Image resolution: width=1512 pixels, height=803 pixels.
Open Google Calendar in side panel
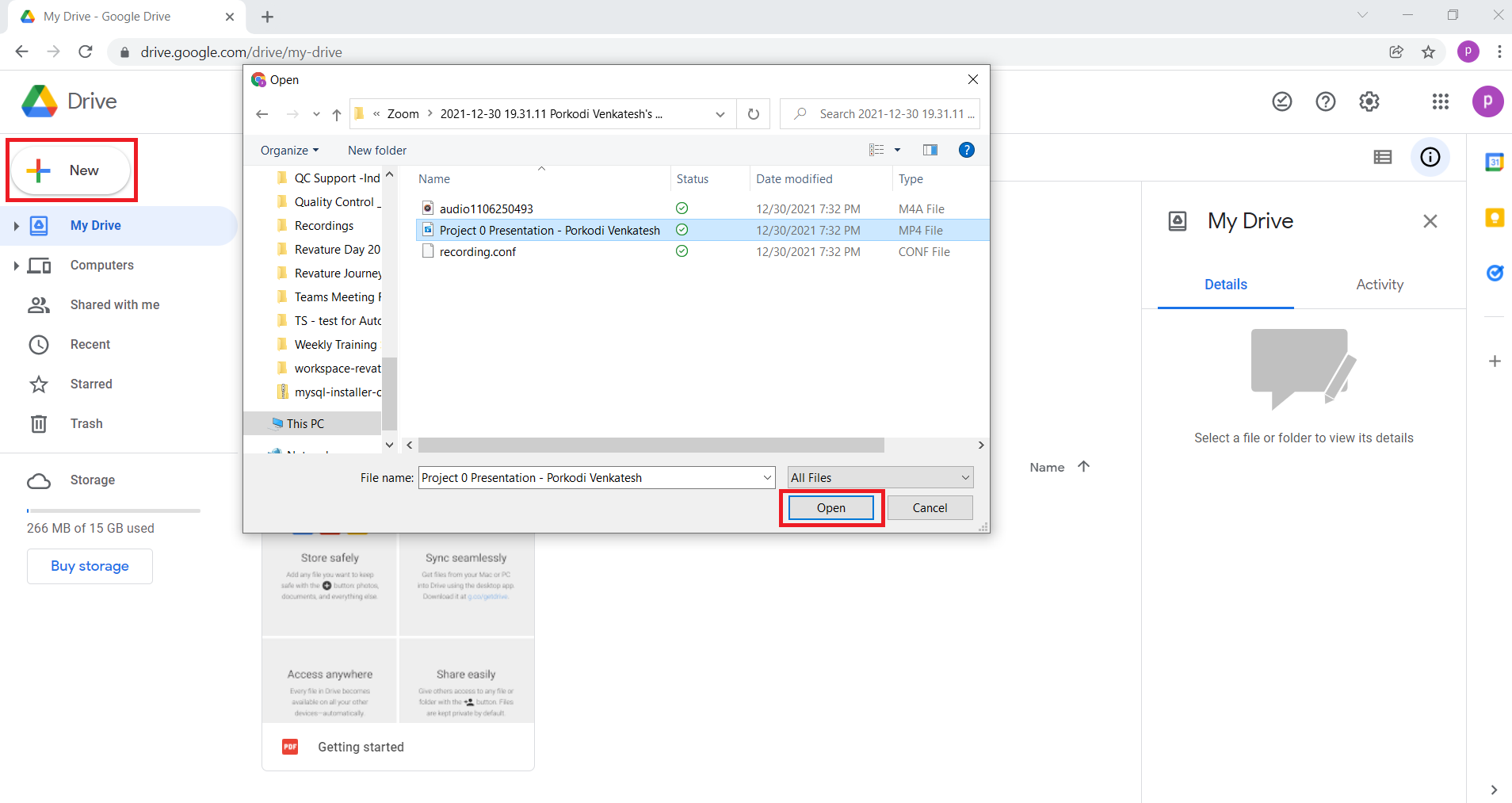click(x=1494, y=163)
